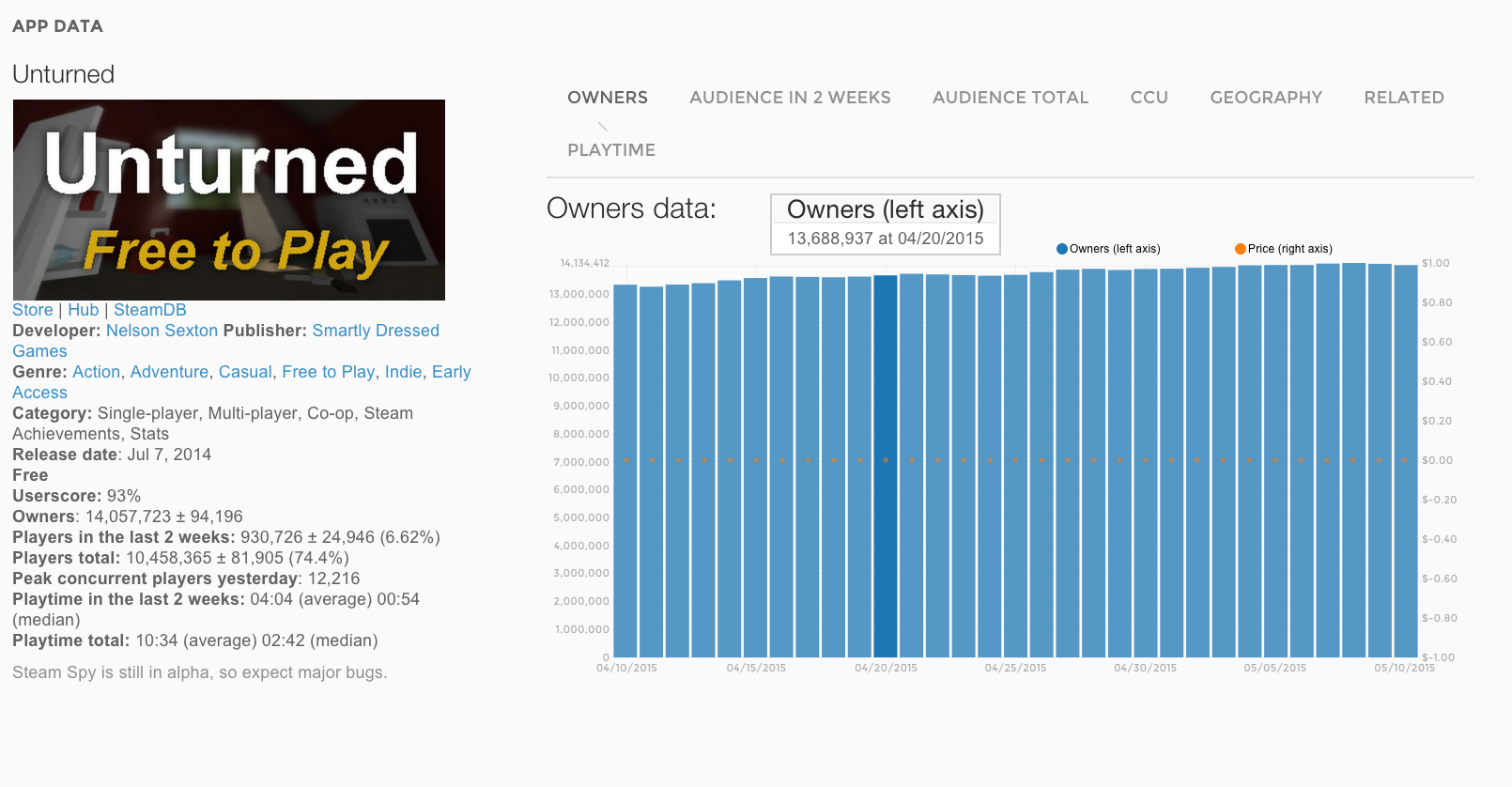Open the Store link

(33, 310)
